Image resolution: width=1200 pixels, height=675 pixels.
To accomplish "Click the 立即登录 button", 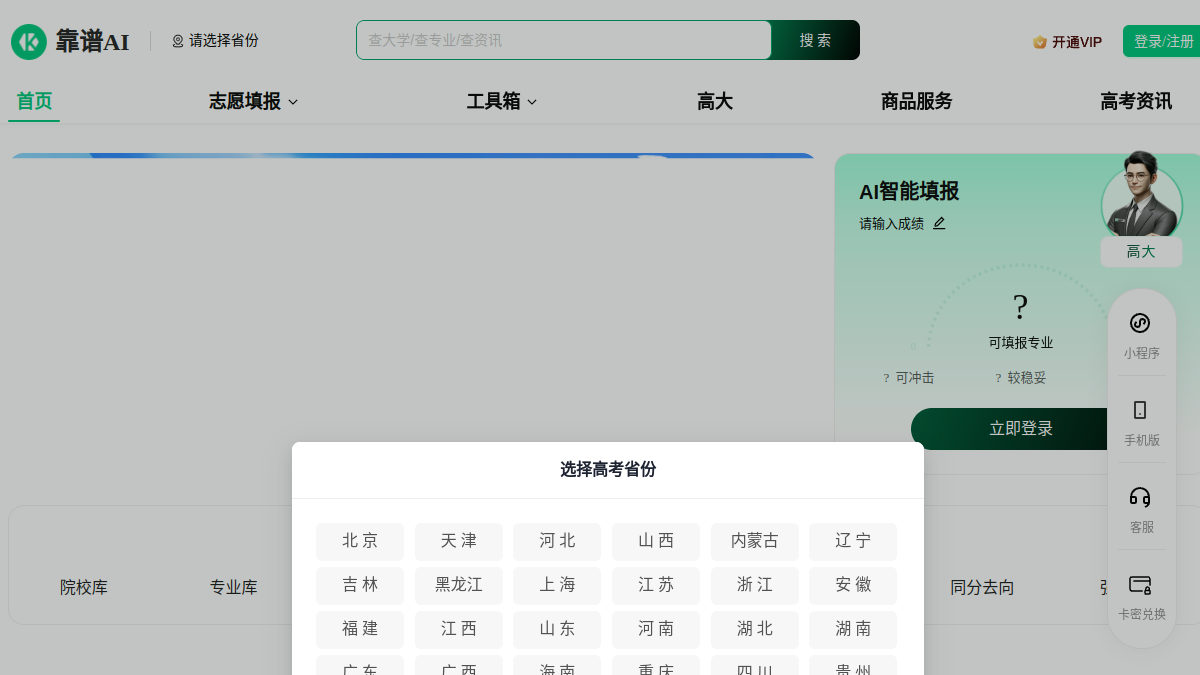I will pyautogui.click(x=1010, y=429).
